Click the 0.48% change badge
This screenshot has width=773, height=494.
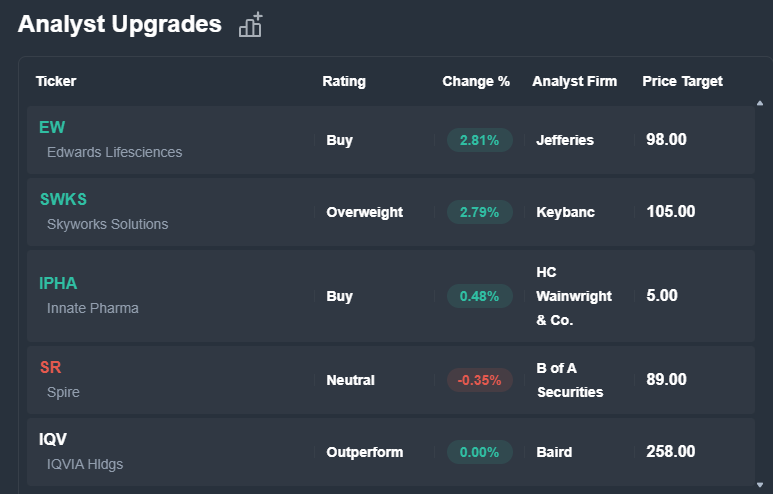[479, 296]
